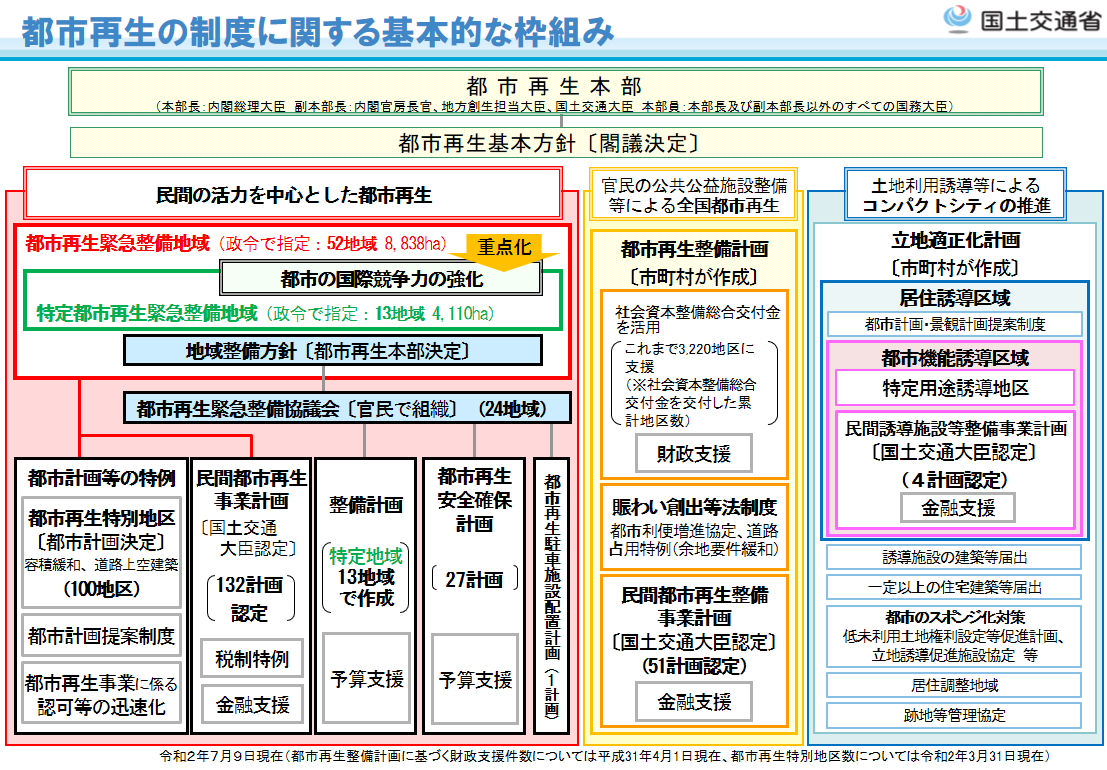Select the 都市再生基本方針〔閣議決定〕 bar
Viewport: 1107px width, 770px height.
click(554, 142)
